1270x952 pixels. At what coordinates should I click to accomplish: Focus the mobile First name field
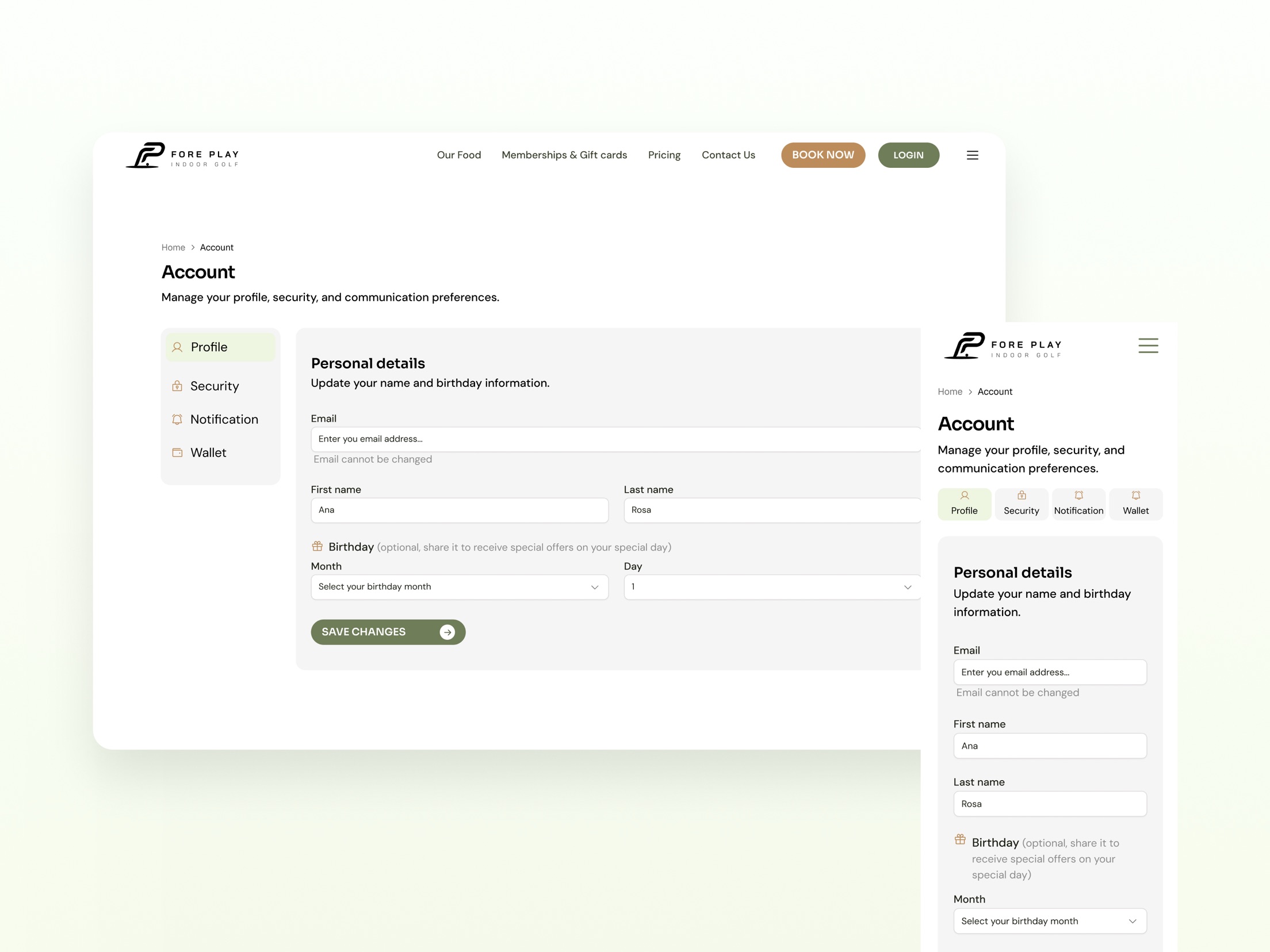[x=1050, y=746]
